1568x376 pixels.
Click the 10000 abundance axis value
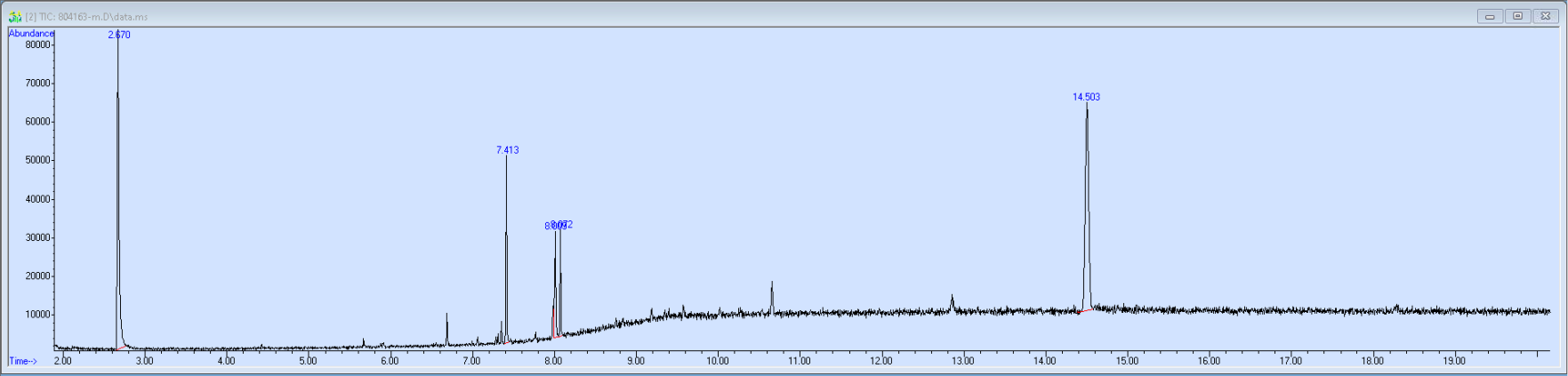[37, 315]
